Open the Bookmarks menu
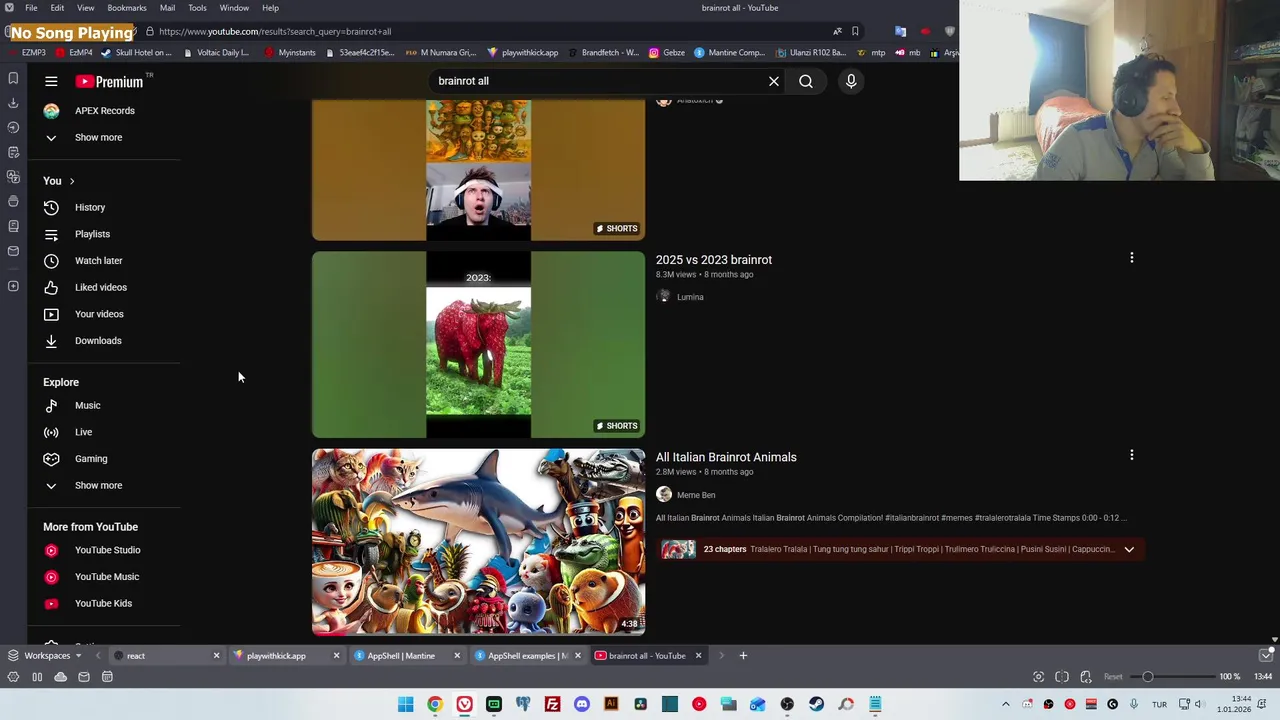The image size is (1280, 720). tap(127, 8)
